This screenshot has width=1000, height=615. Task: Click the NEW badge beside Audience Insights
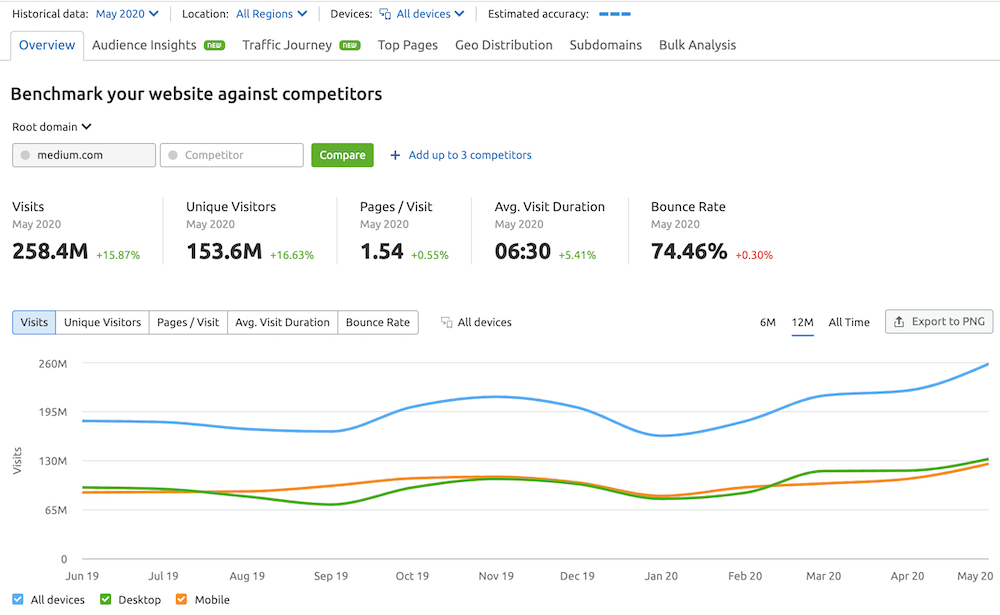pos(214,44)
